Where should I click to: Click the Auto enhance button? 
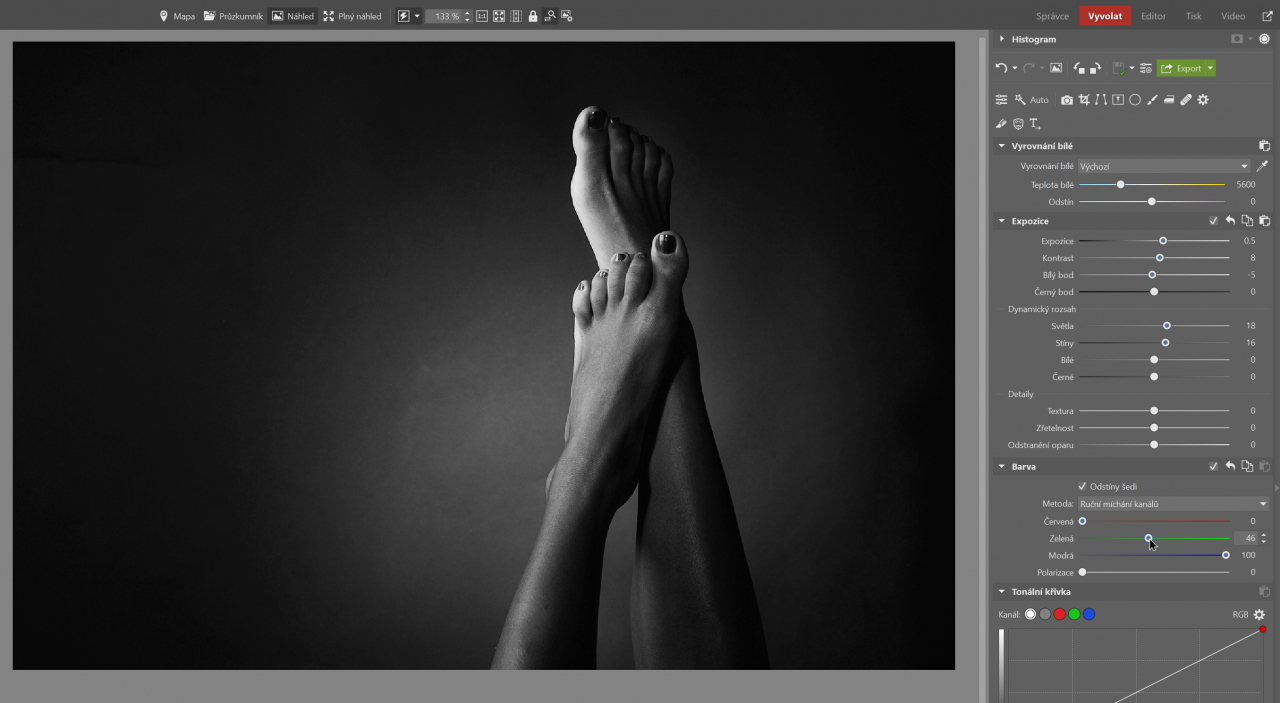1032,100
